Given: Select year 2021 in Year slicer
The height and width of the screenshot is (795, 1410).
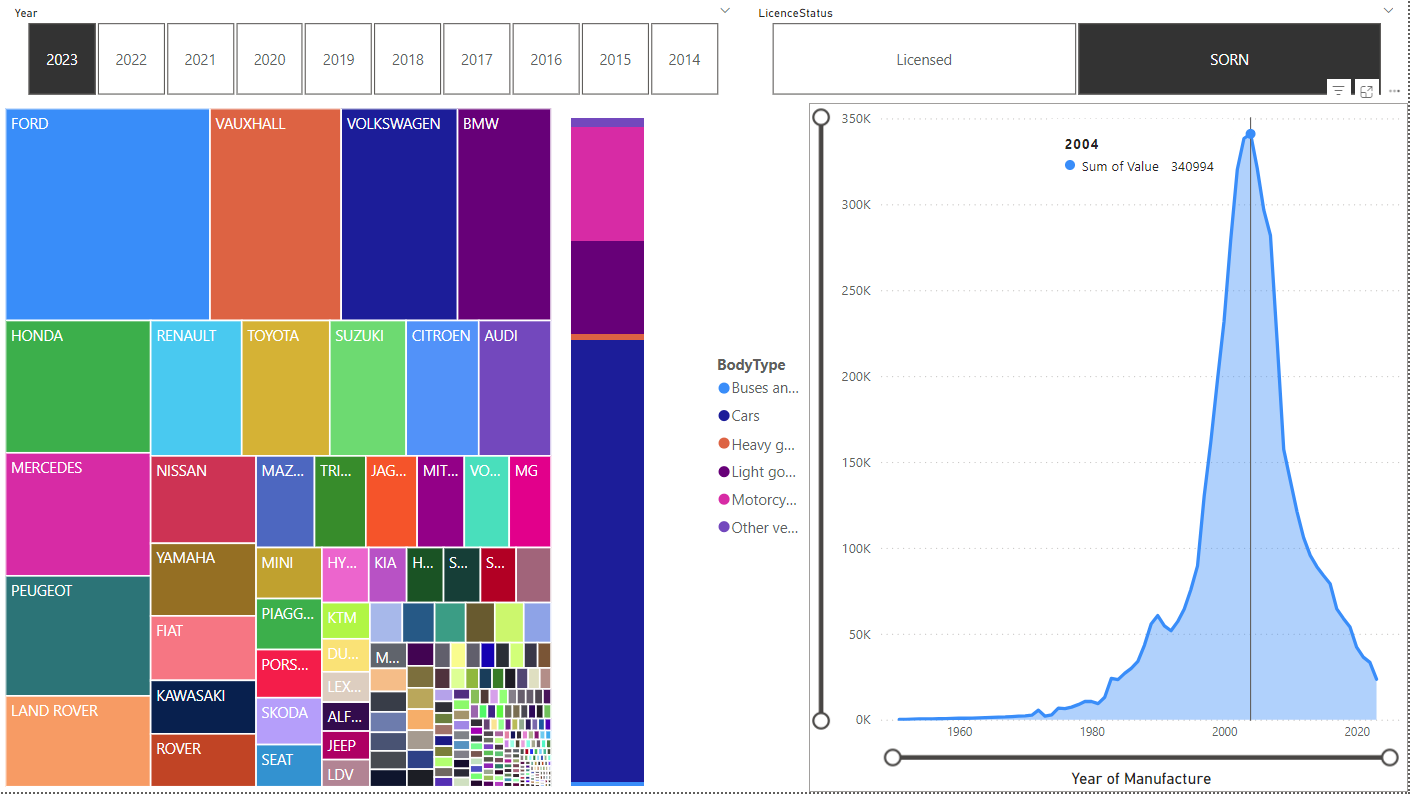Looking at the screenshot, I should pos(200,59).
